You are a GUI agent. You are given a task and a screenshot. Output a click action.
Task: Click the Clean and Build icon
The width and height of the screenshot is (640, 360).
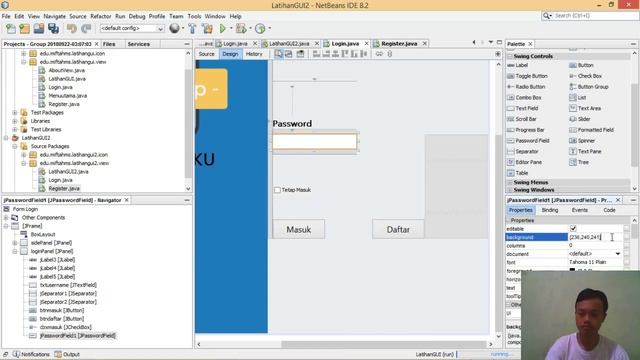click(x=207, y=28)
